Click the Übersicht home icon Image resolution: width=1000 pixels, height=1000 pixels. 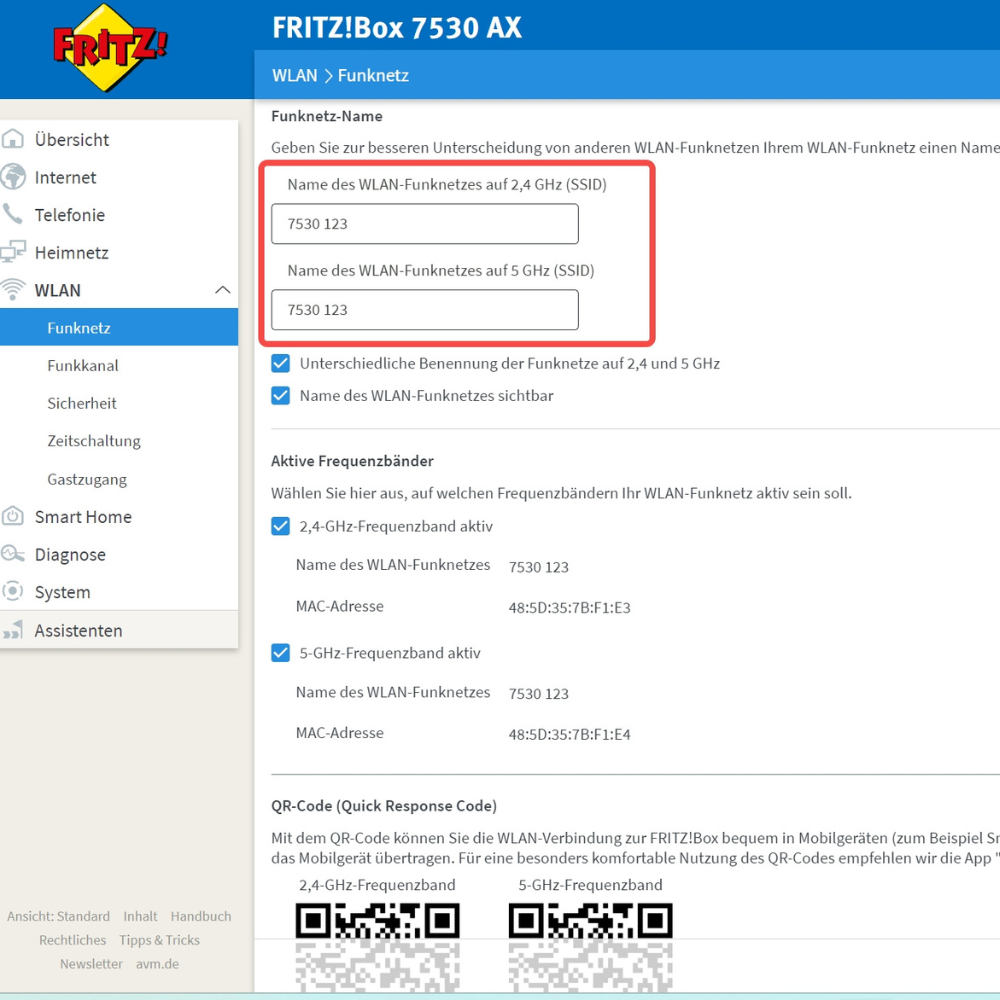click(x=13, y=139)
